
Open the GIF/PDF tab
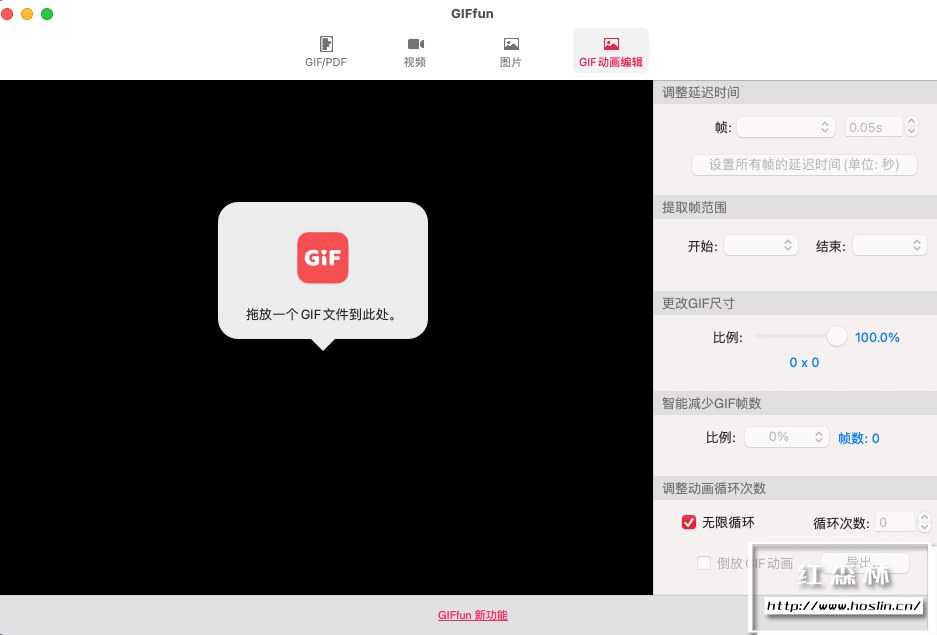pyautogui.click(x=326, y=51)
